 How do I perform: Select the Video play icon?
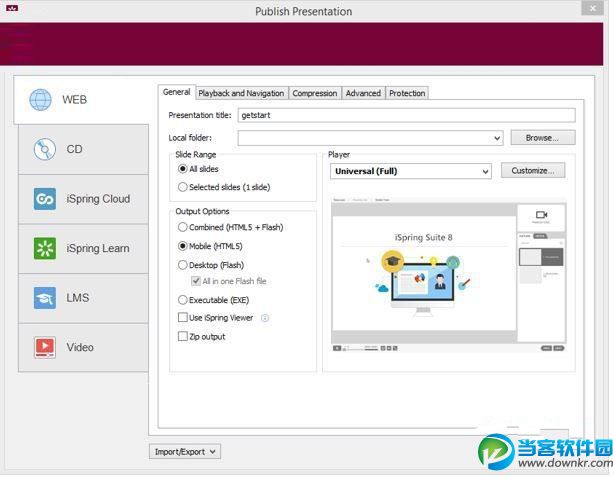(x=45, y=347)
